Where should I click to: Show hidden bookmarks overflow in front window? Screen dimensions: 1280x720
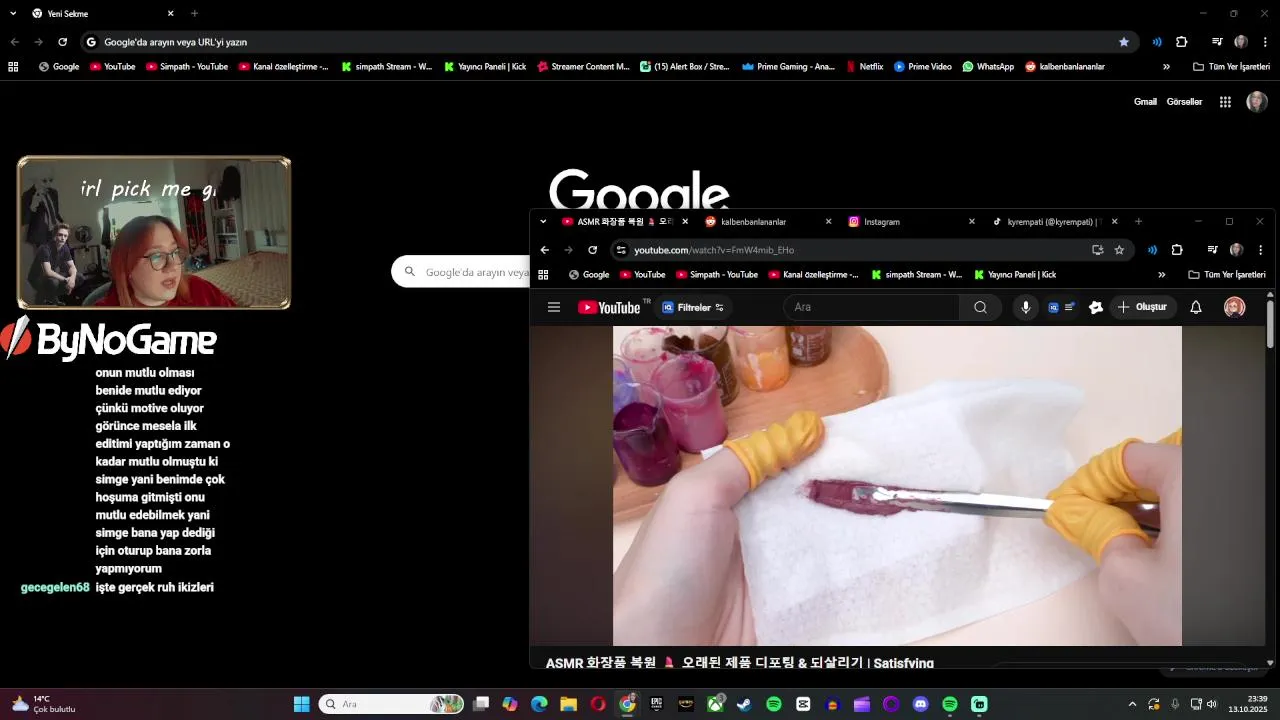click(x=1161, y=275)
